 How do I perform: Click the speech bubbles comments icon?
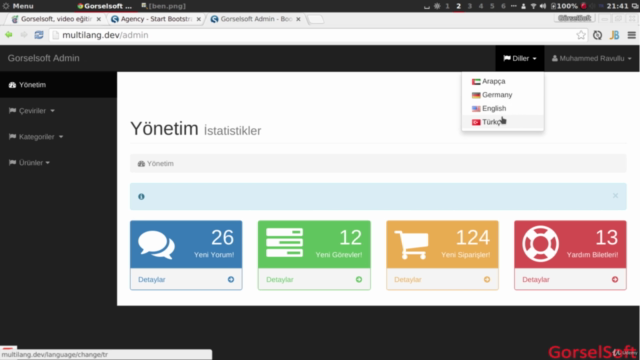tap(156, 244)
